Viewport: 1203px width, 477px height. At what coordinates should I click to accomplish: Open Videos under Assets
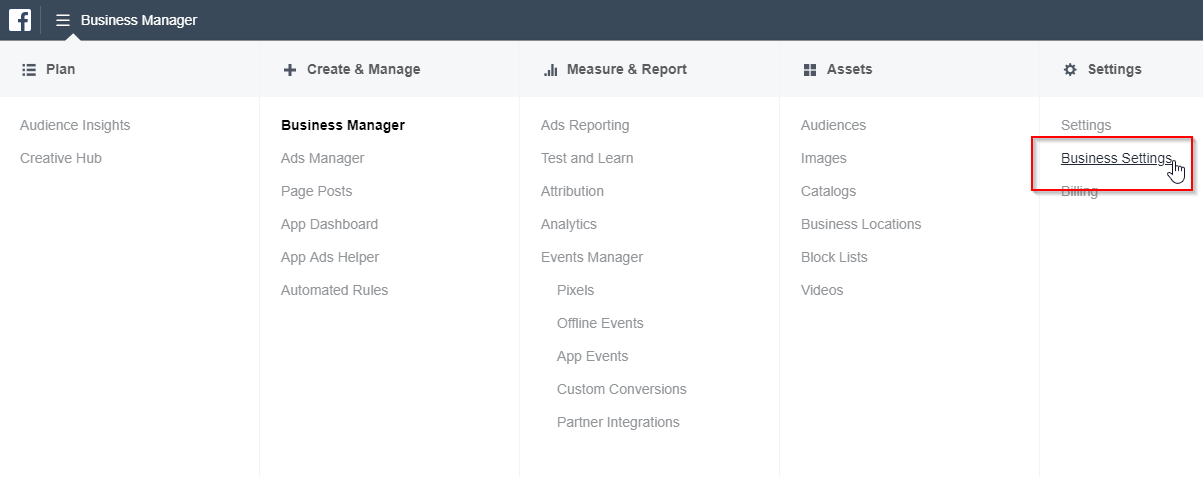tap(822, 290)
